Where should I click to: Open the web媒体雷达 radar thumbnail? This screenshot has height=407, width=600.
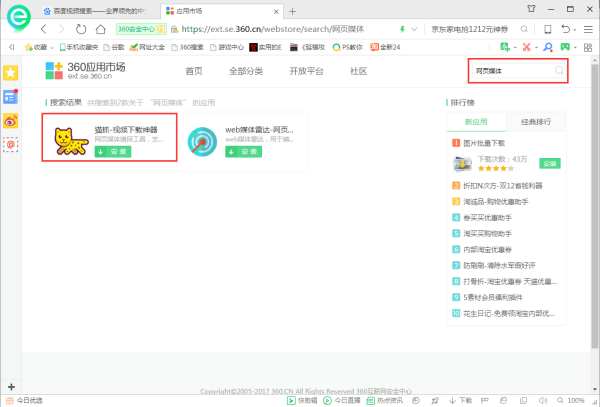click(x=202, y=142)
